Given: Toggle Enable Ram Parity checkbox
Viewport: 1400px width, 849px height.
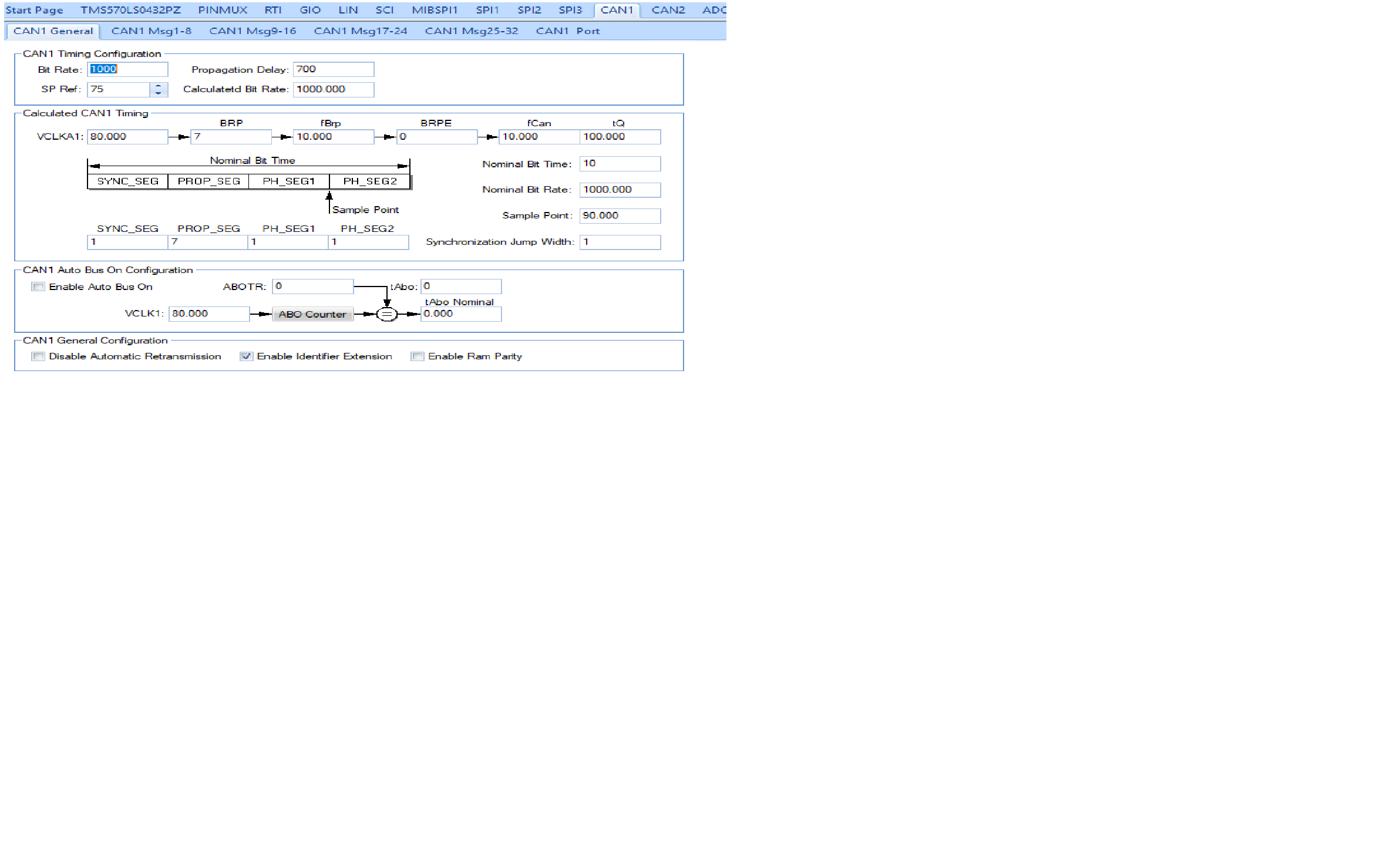Looking at the screenshot, I should pos(418,356).
